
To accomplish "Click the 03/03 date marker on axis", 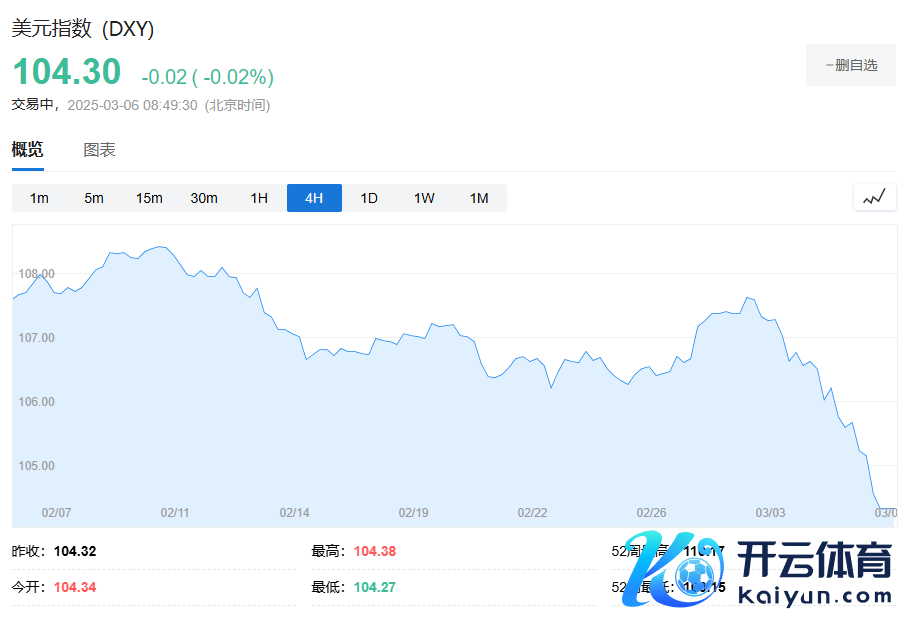I will pyautogui.click(x=770, y=512).
